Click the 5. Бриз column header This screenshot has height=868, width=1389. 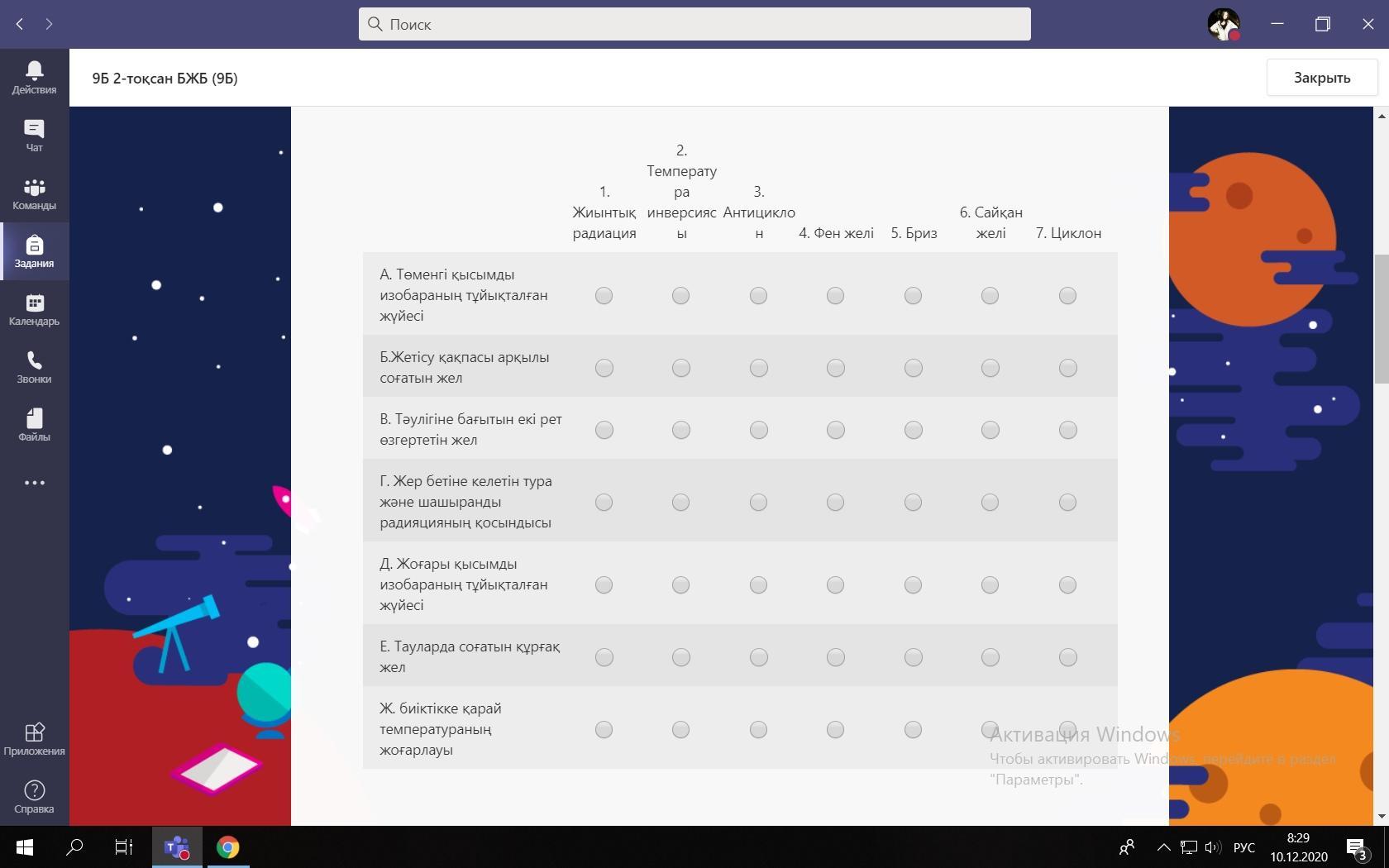pyautogui.click(x=914, y=233)
